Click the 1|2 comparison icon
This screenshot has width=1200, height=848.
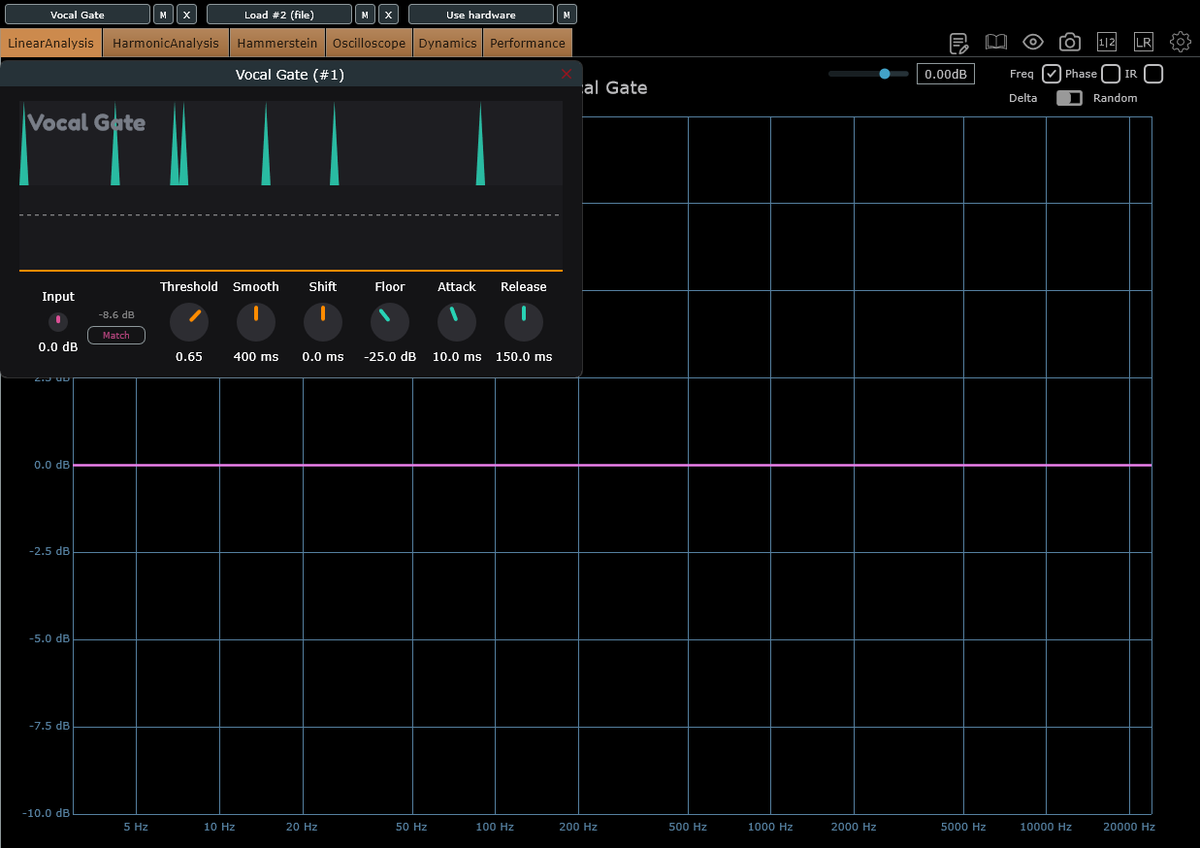click(1107, 42)
